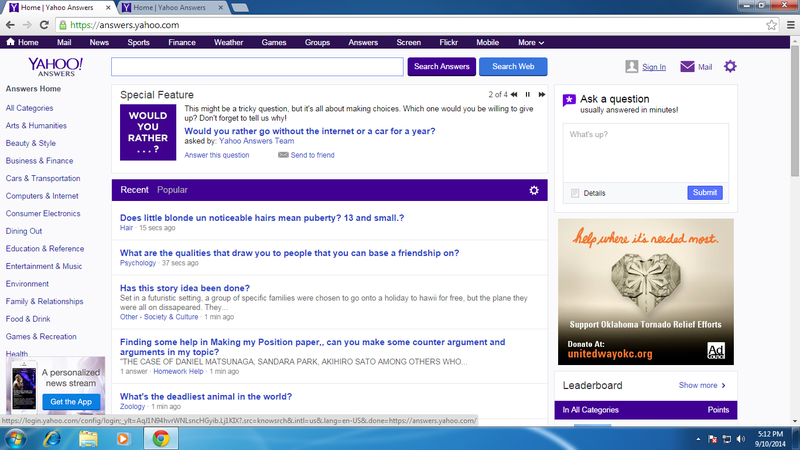Switch to the second Yahoo Answers tab
The width and height of the screenshot is (800, 450).
click(170, 7)
